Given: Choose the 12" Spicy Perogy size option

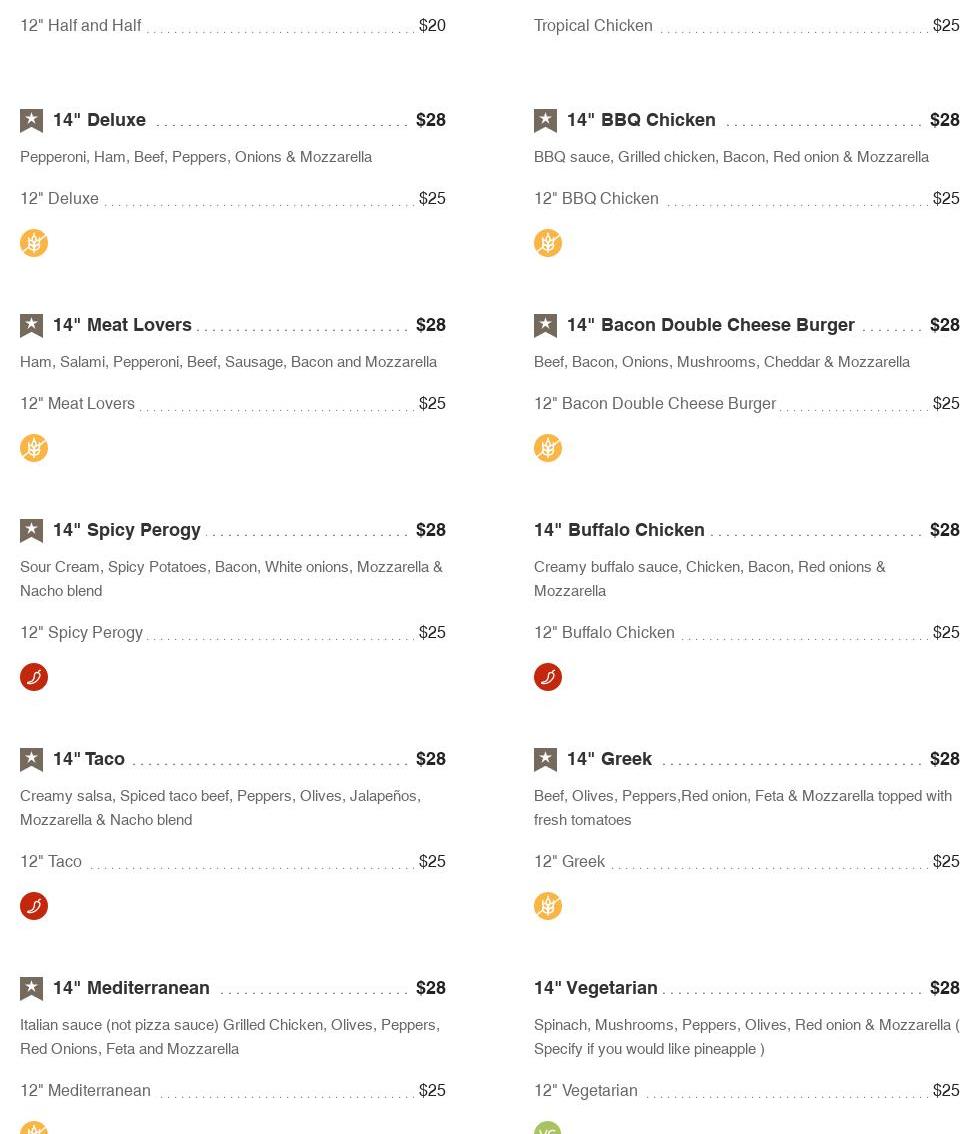Looking at the screenshot, I should [82, 633].
